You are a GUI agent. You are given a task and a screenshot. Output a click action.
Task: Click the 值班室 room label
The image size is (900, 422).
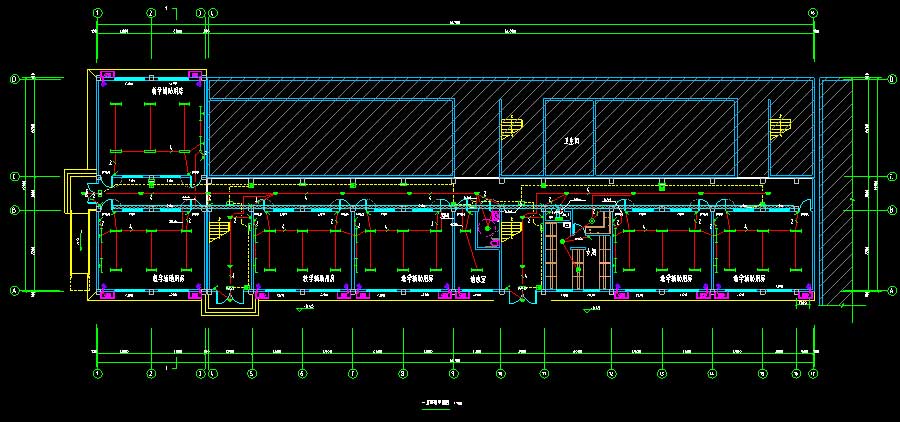(478, 278)
